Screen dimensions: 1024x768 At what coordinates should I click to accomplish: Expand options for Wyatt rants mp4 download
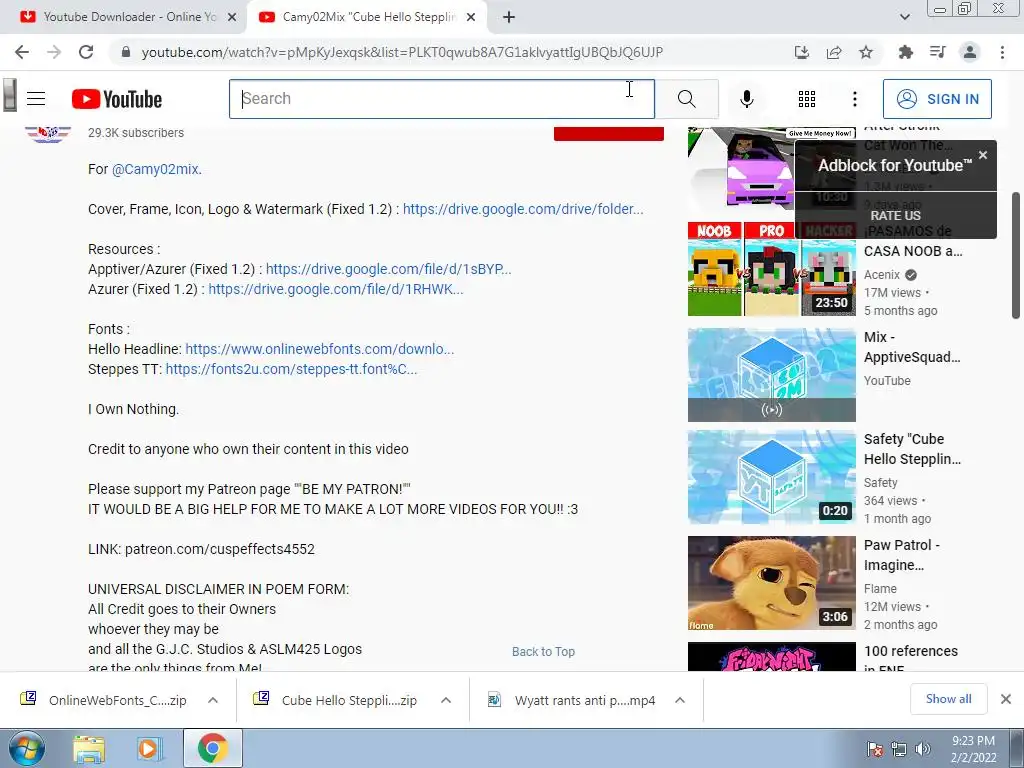pos(680,700)
